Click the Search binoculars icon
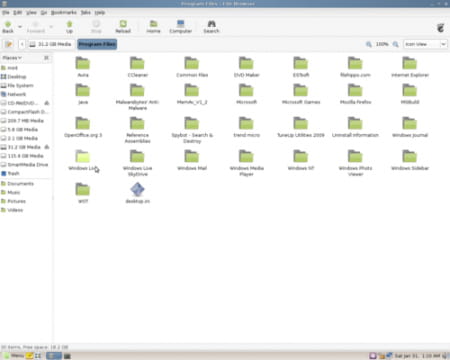 point(211,24)
